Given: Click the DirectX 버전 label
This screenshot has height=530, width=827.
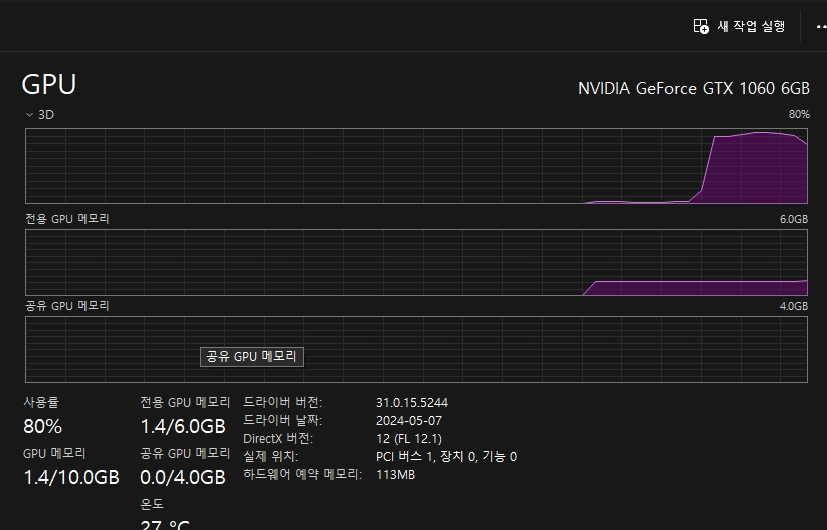Looking at the screenshot, I should 278,438.
